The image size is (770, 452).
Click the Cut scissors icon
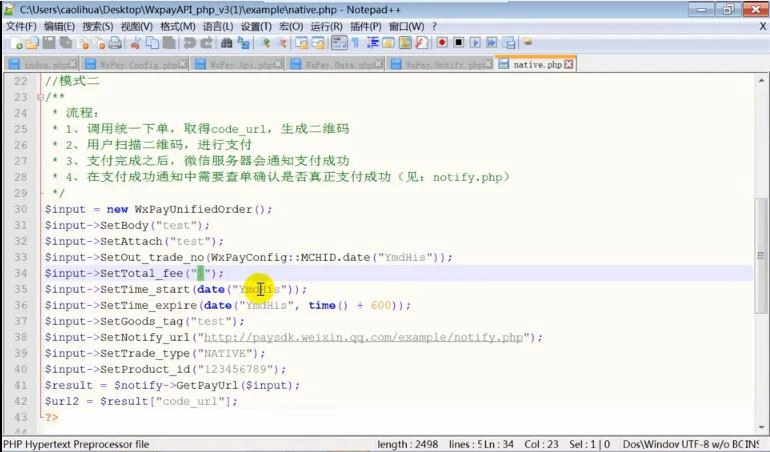pos(135,43)
